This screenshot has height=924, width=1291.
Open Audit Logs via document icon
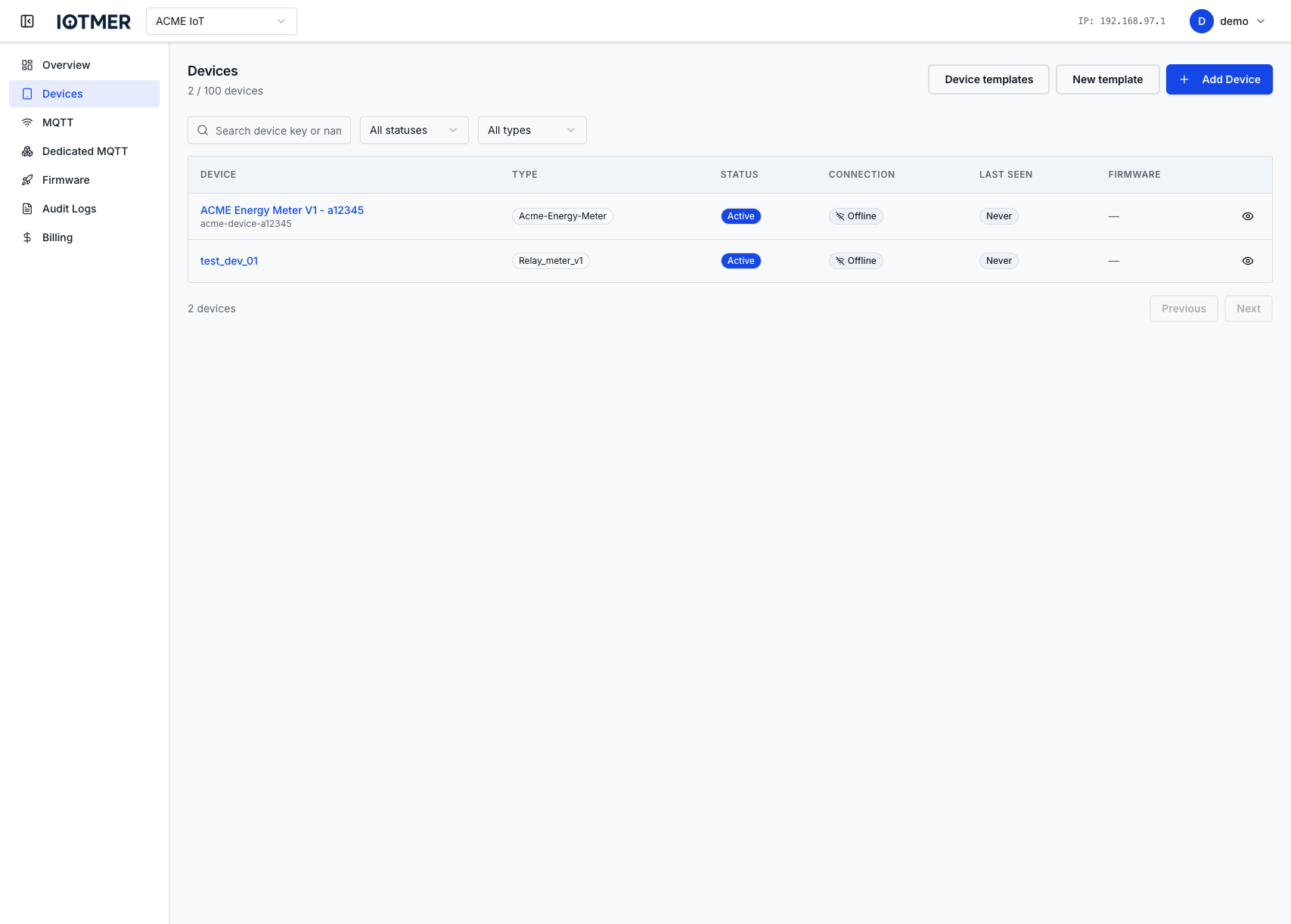tap(27, 208)
